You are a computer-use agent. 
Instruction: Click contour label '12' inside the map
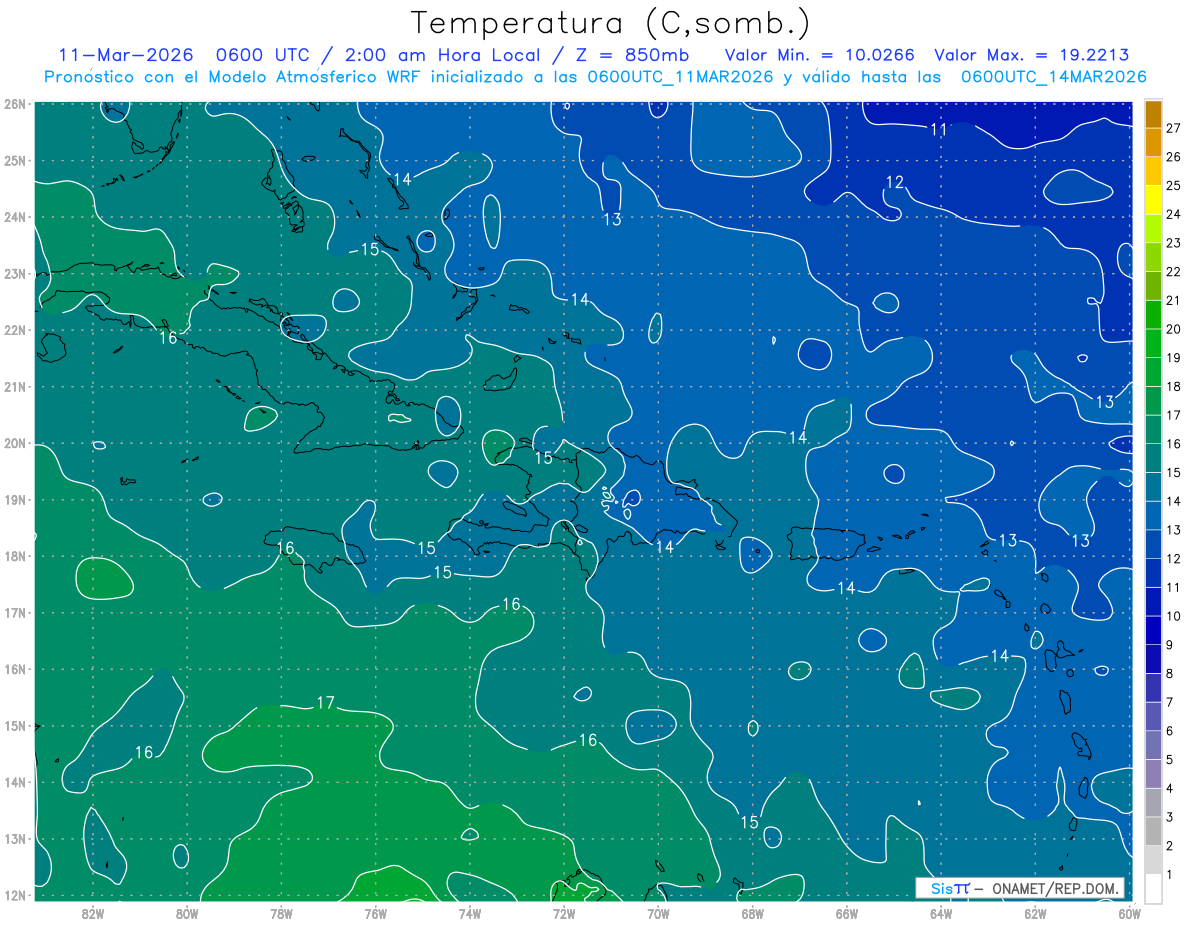[895, 181]
